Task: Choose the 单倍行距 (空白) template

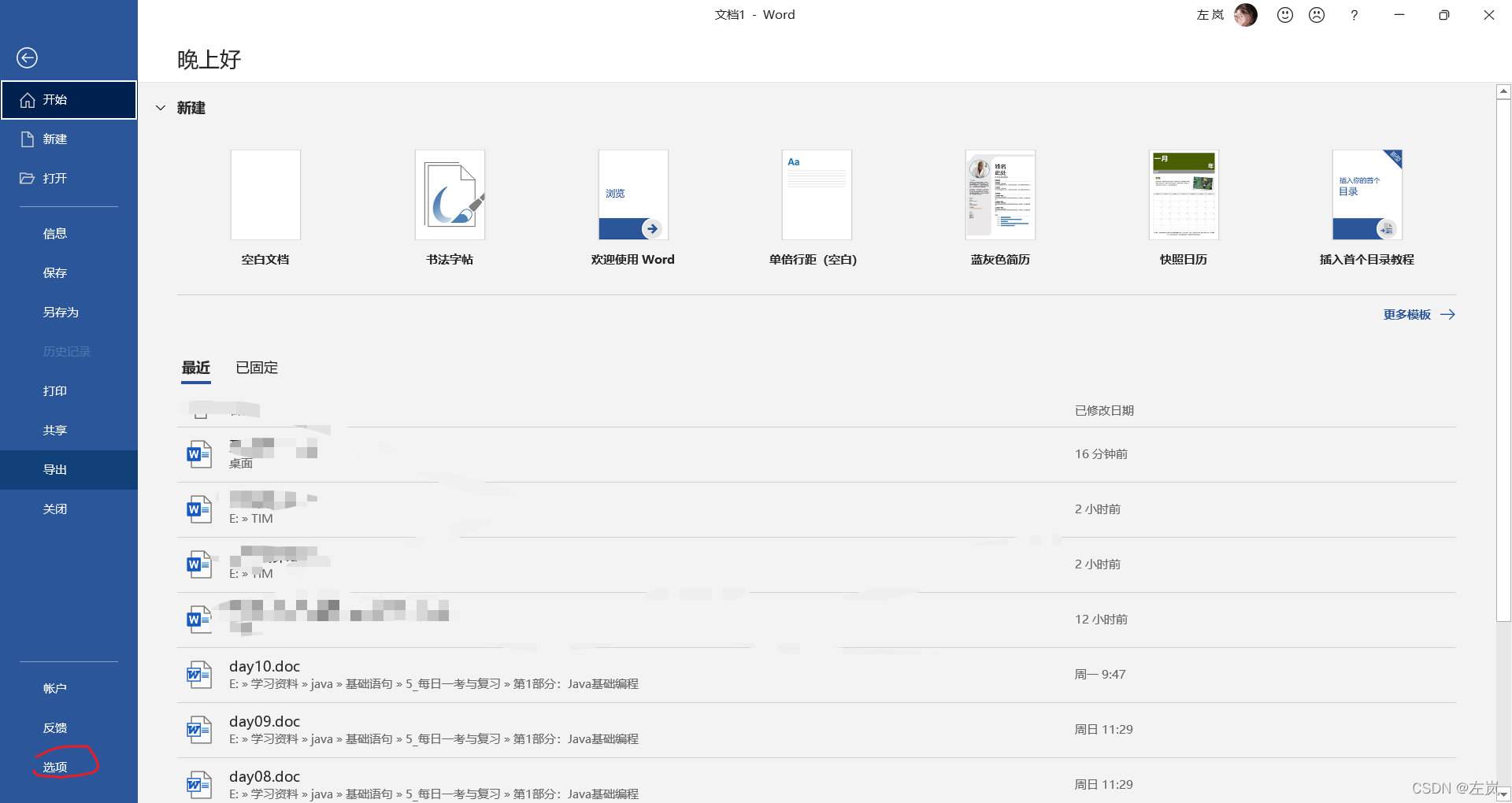Action: pyautogui.click(x=817, y=194)
